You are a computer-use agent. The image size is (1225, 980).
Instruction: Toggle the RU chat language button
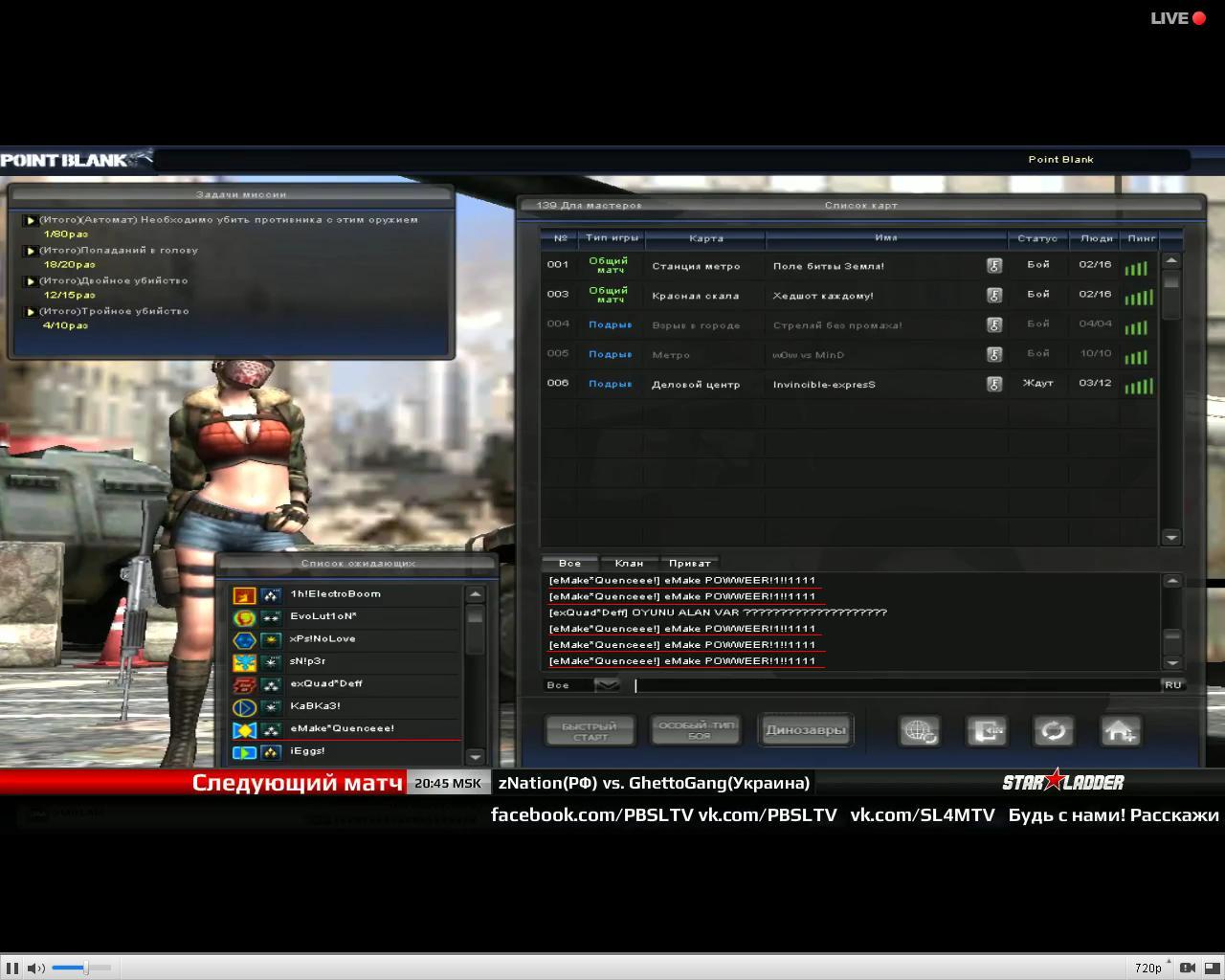(1172, 684)
